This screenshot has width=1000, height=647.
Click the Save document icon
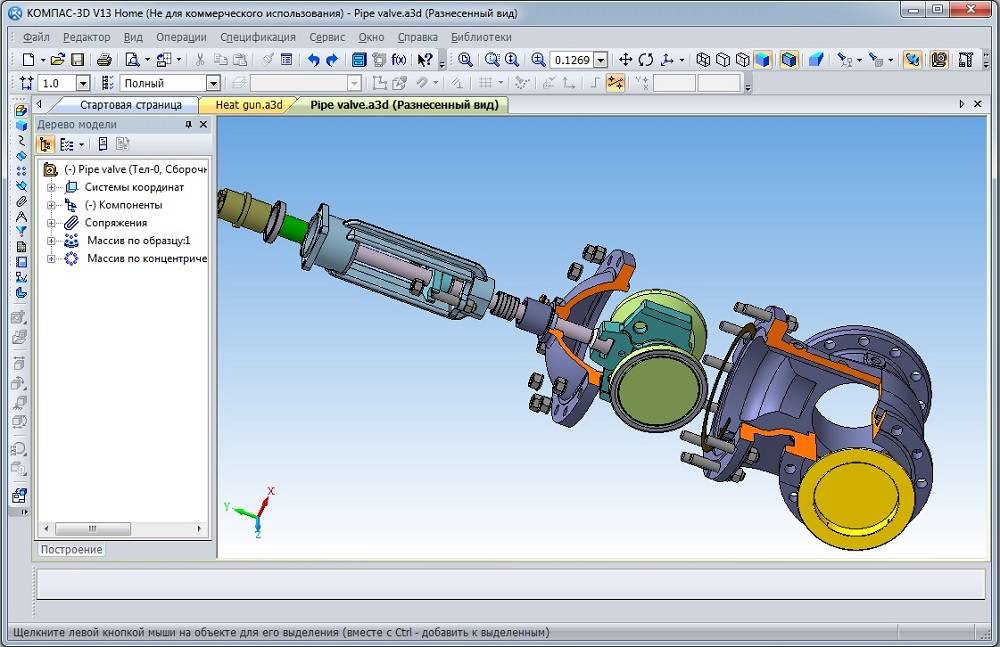pos(77,60)
